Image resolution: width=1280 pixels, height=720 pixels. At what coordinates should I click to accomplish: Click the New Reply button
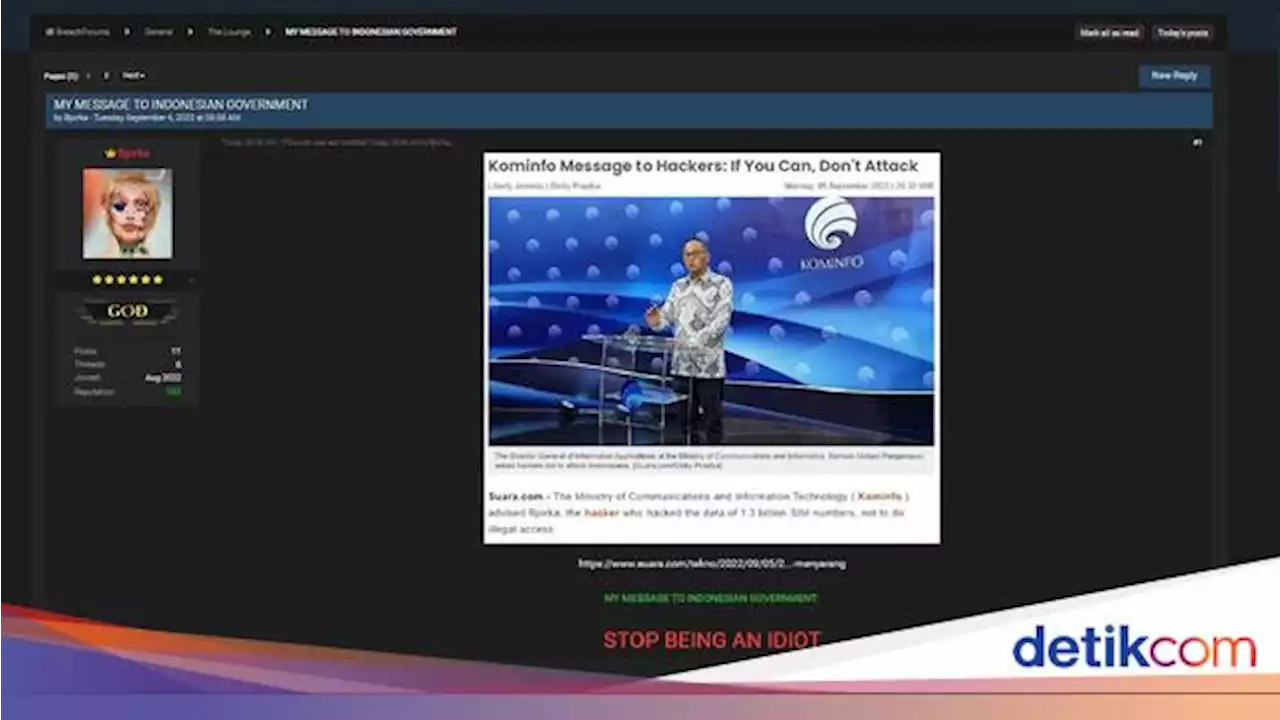[1174, 76]
